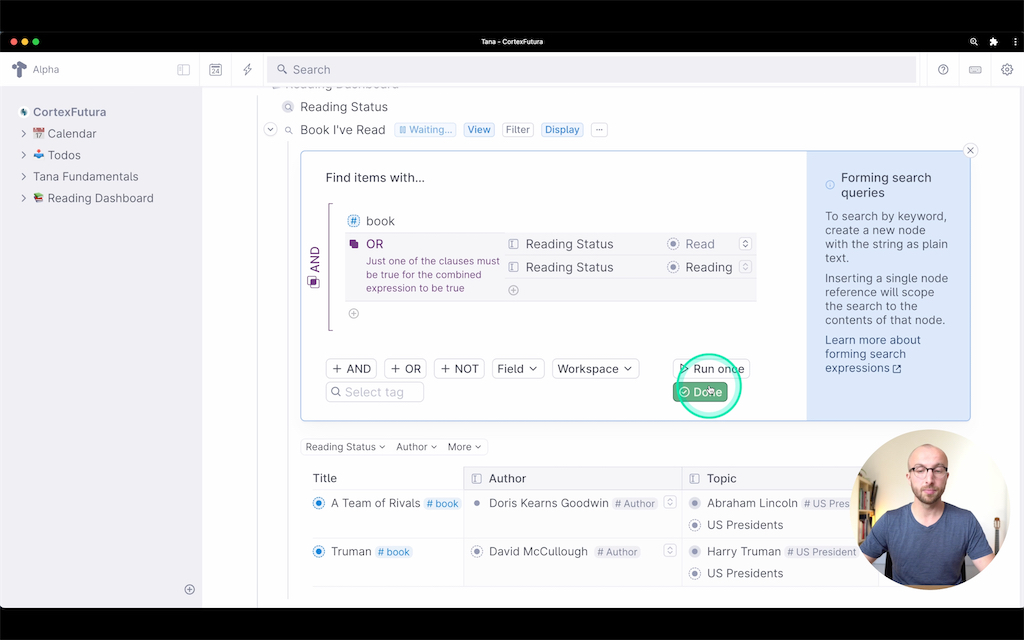Open the browser extensions puzzle icon

click(x=994, y=42)
